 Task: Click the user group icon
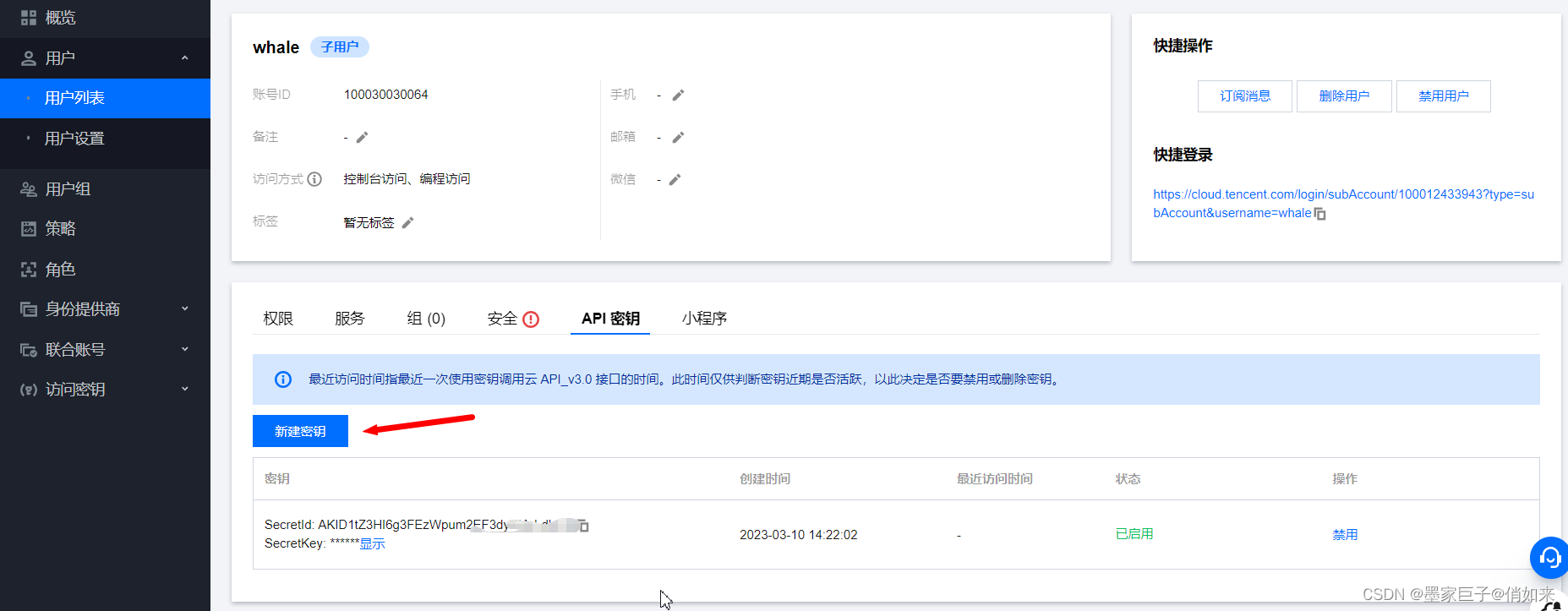tap(29, 189)
